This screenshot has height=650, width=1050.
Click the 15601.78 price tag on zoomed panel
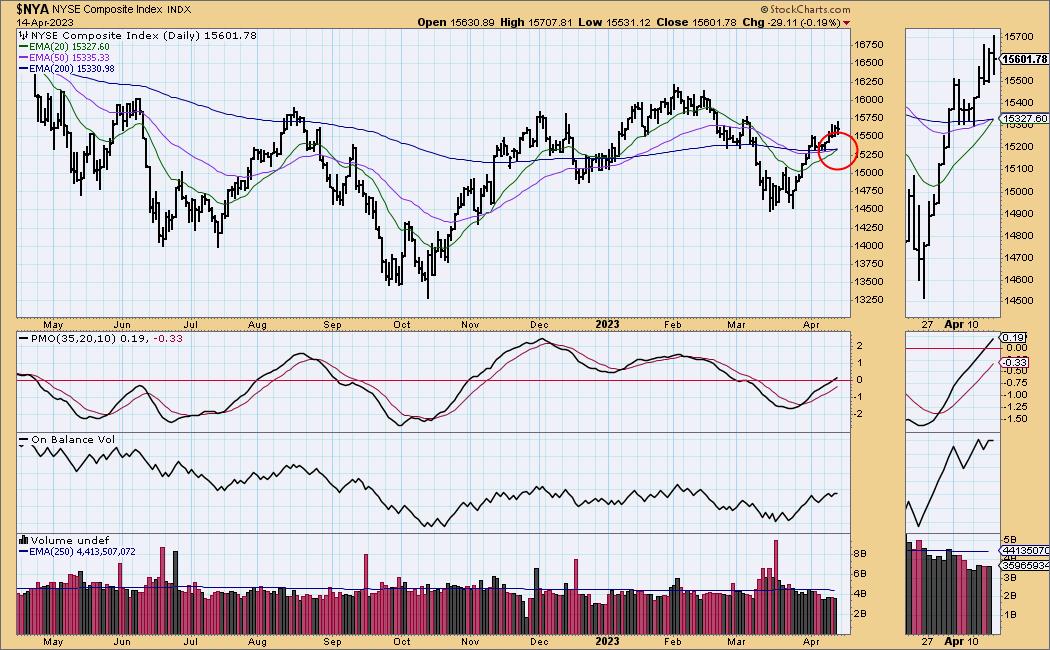pyautogui.click(x=1025, y=59)
